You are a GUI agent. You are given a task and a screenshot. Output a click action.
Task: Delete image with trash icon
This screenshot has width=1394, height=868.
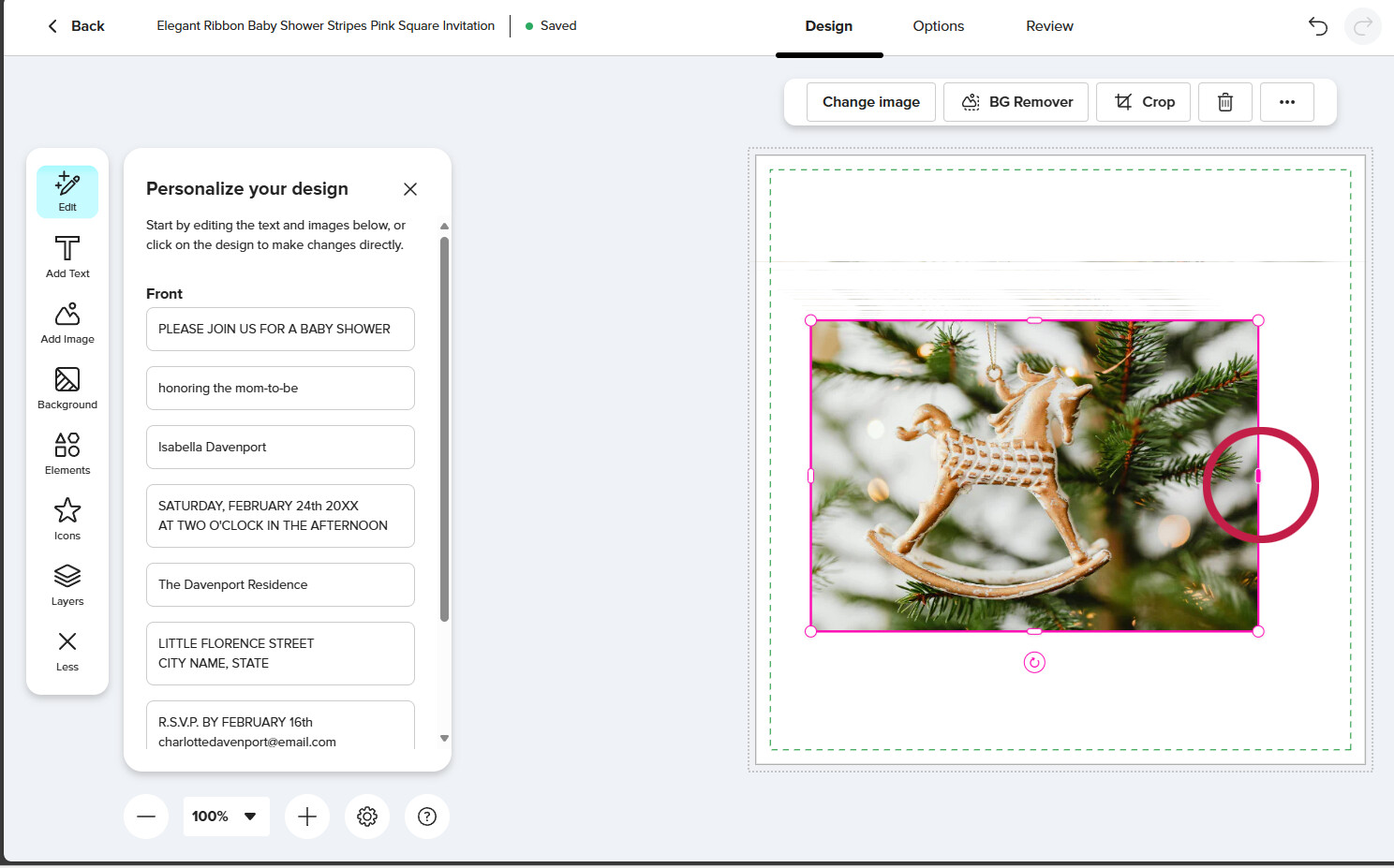(1225, 102)
